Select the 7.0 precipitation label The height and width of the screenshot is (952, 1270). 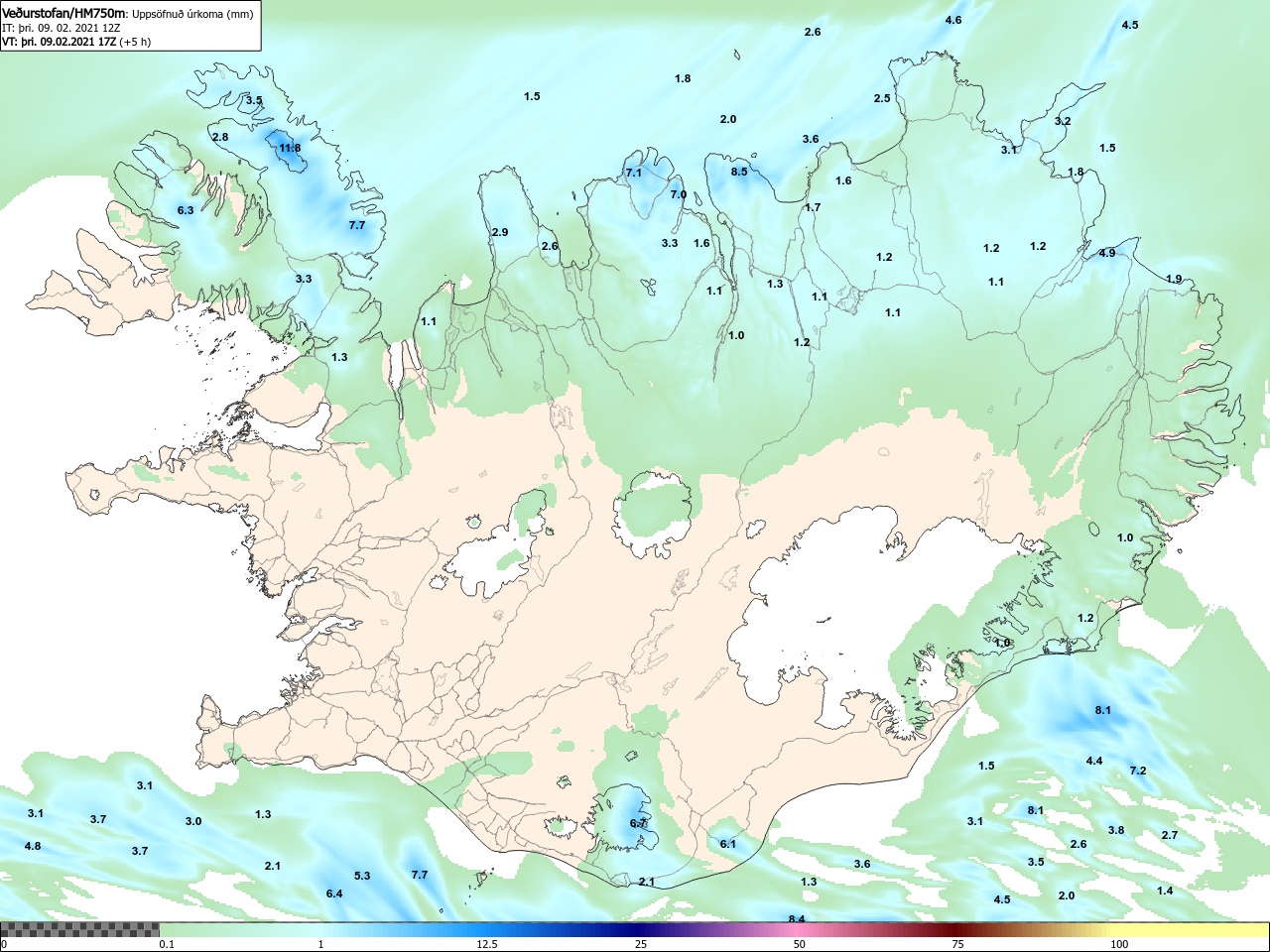click(x=679, y=194)
